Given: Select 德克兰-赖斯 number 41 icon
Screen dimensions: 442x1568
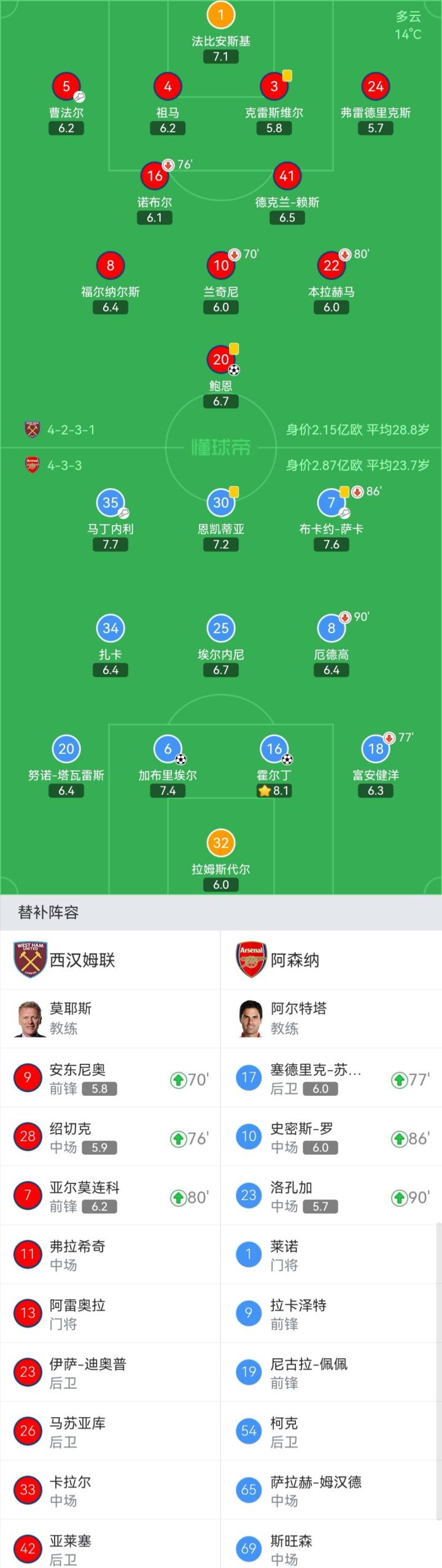Looking at the screenshot, I should tap(287, 176).
